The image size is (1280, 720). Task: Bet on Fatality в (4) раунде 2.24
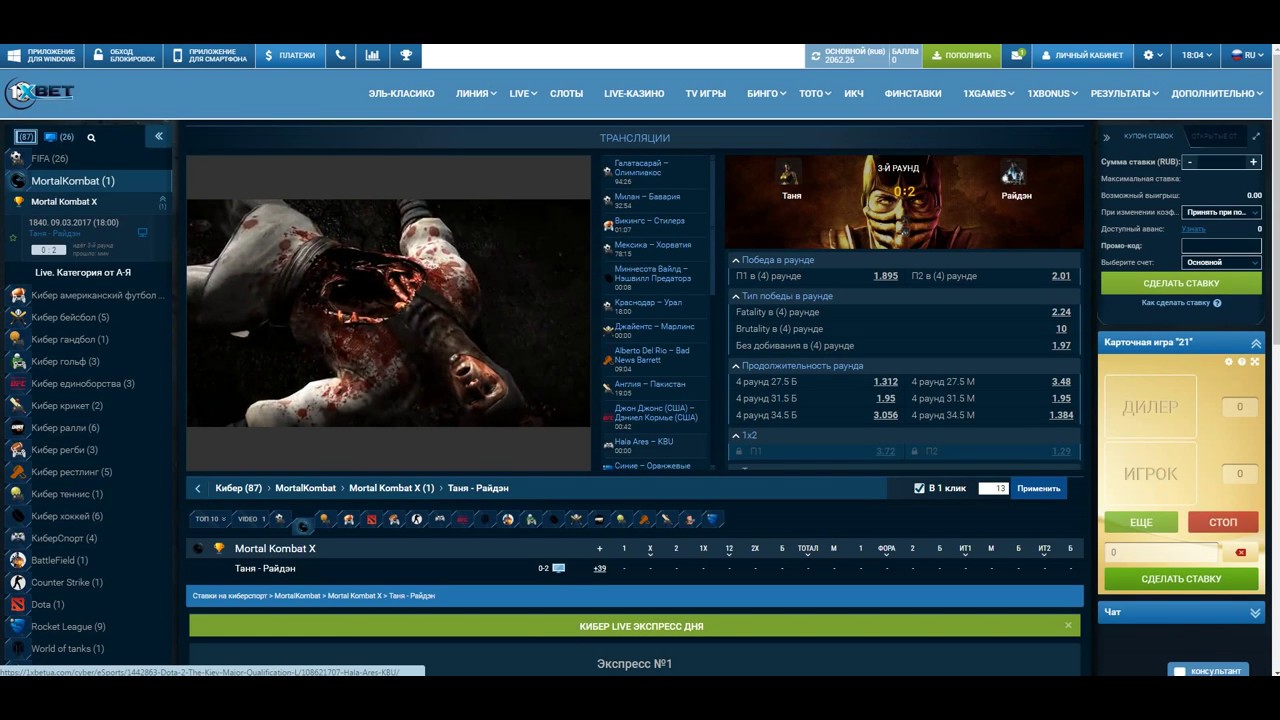coord(1061,312)
